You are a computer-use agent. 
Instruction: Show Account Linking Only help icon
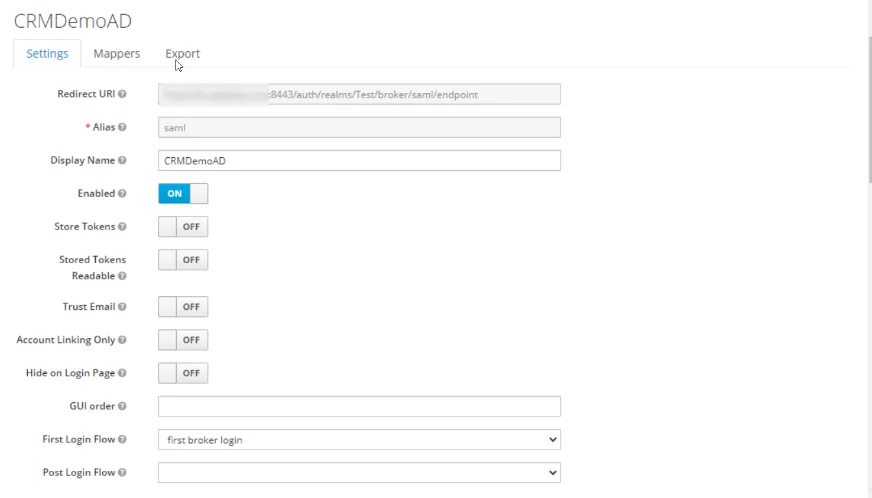122,339
